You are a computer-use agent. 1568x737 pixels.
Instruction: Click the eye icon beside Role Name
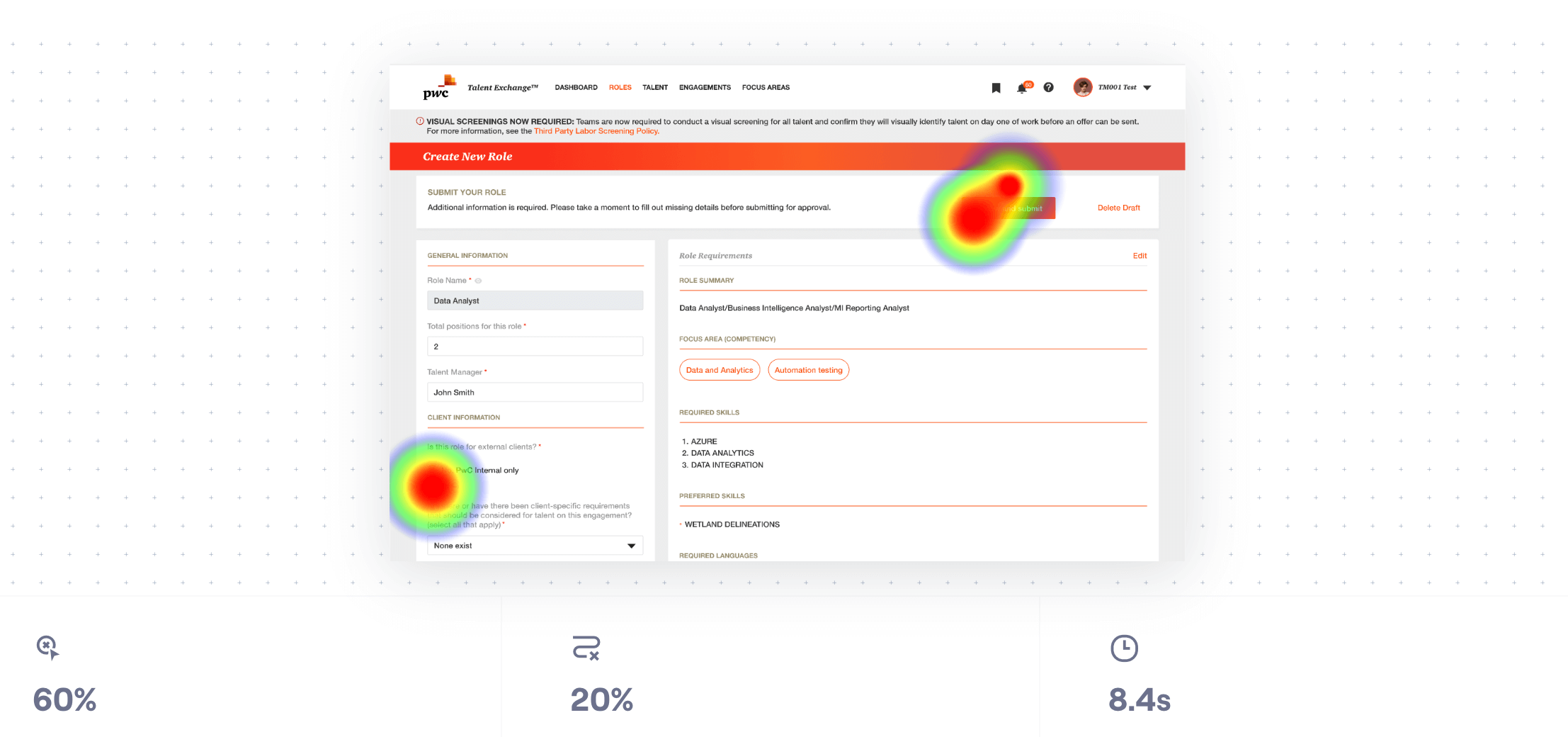coord(478,281)
